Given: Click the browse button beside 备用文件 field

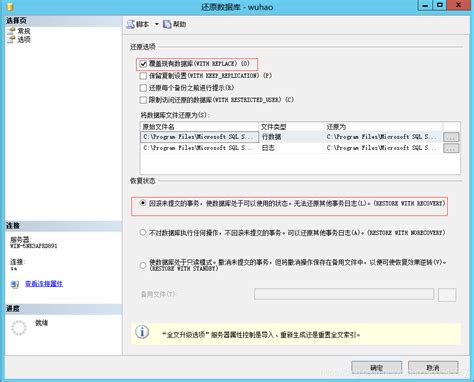Looking at the screenshot, I should 447,295.
